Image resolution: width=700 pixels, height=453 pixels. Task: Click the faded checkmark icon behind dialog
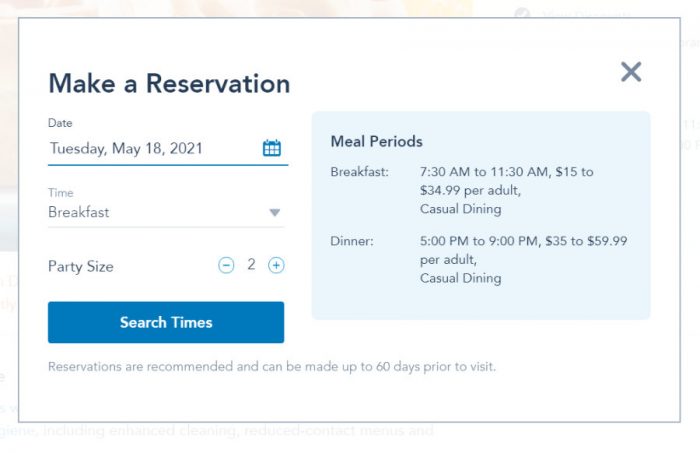522,14
